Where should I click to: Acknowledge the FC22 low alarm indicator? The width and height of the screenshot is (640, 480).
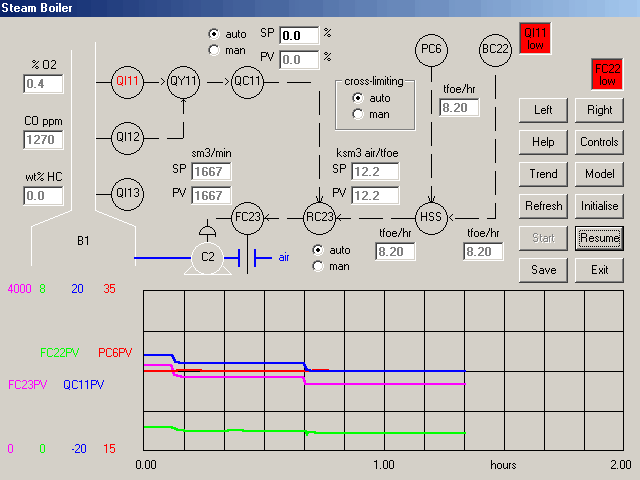tap(607, 75)
